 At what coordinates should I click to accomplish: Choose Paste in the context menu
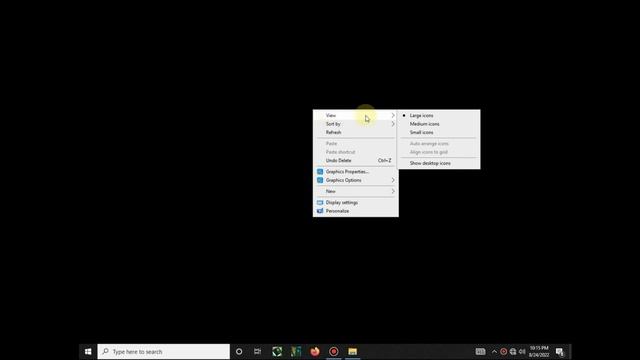pos(356,144)
